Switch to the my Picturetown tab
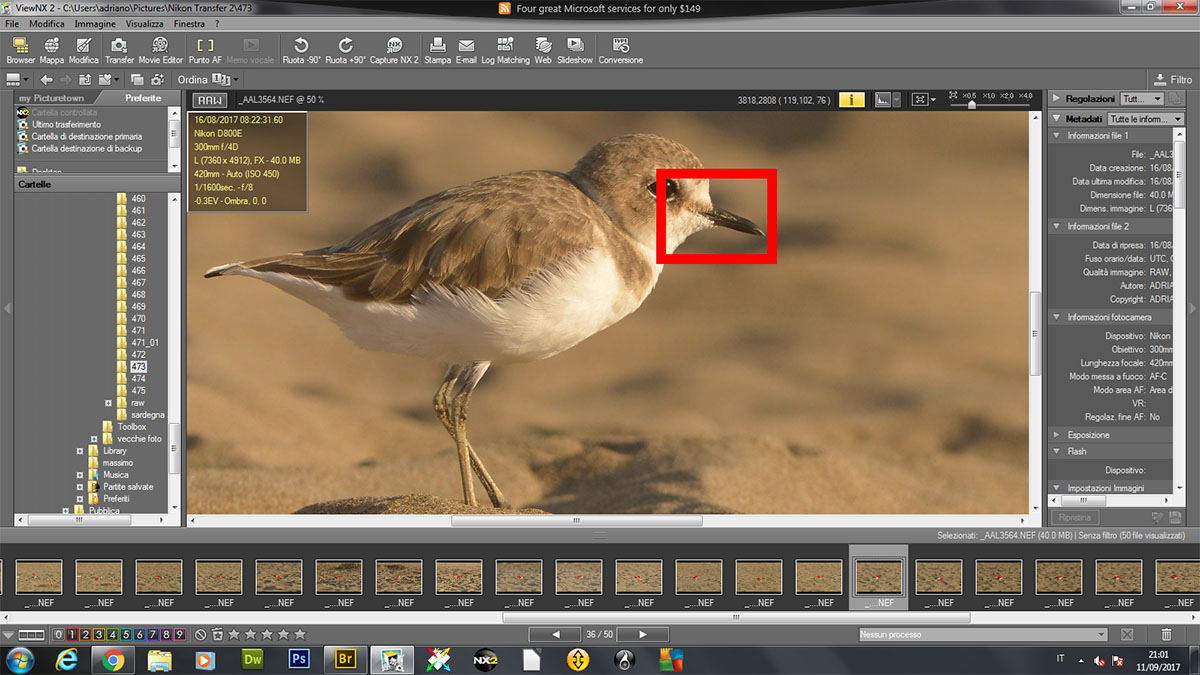Screen dimensions: 1200x675 (x=51, y=98)
